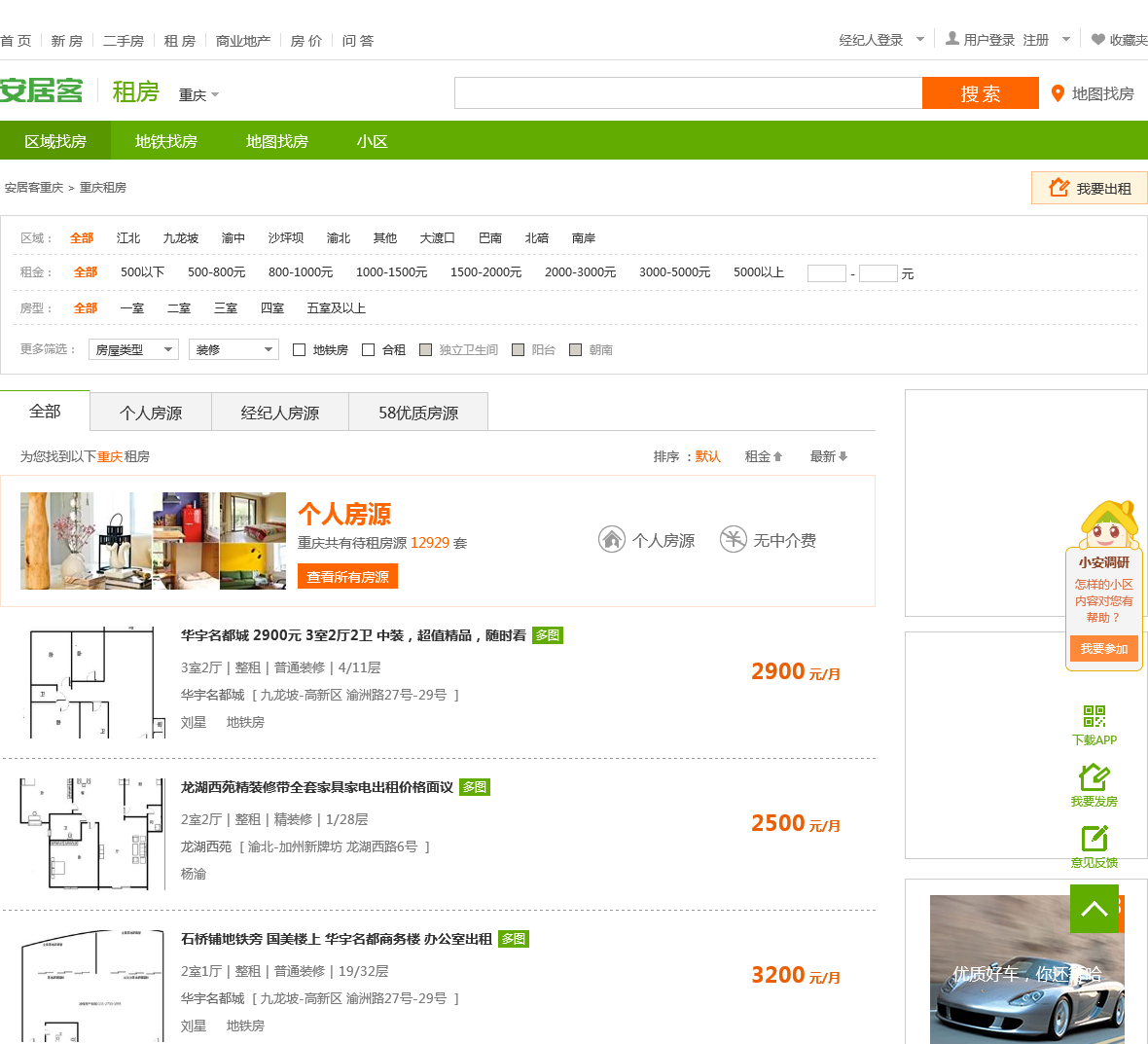Sort by 租金 ascending arrow
The image size is (1148, 1044).
coord(777,457)
